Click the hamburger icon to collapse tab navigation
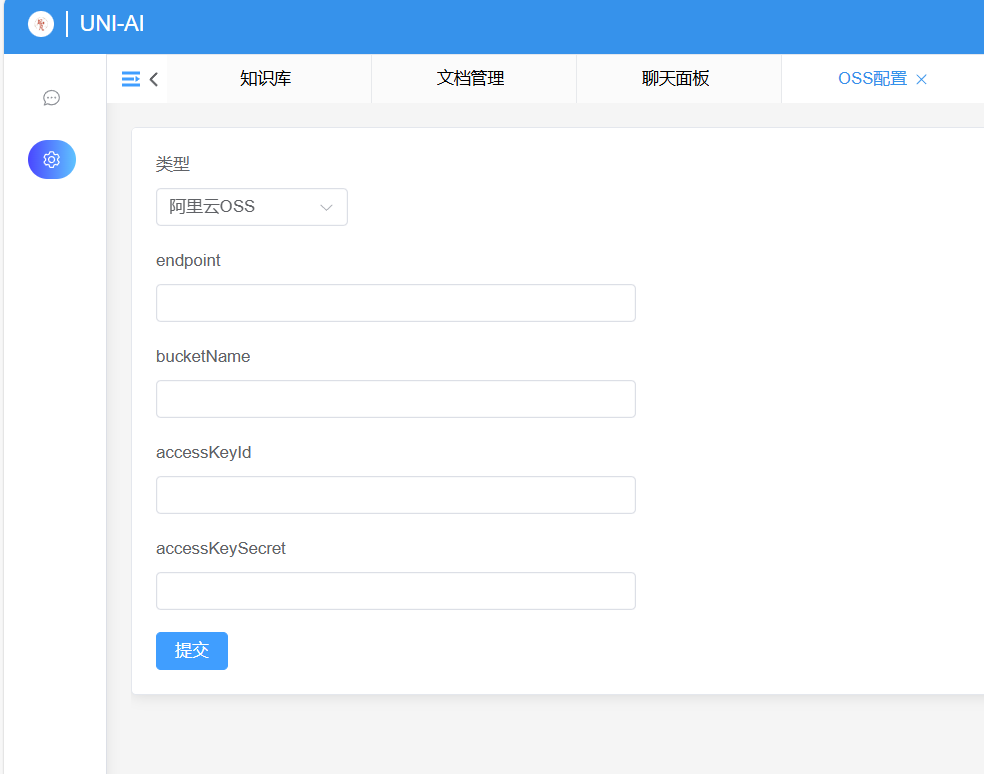Screen dimensions: 984x774 click(129, 78)
